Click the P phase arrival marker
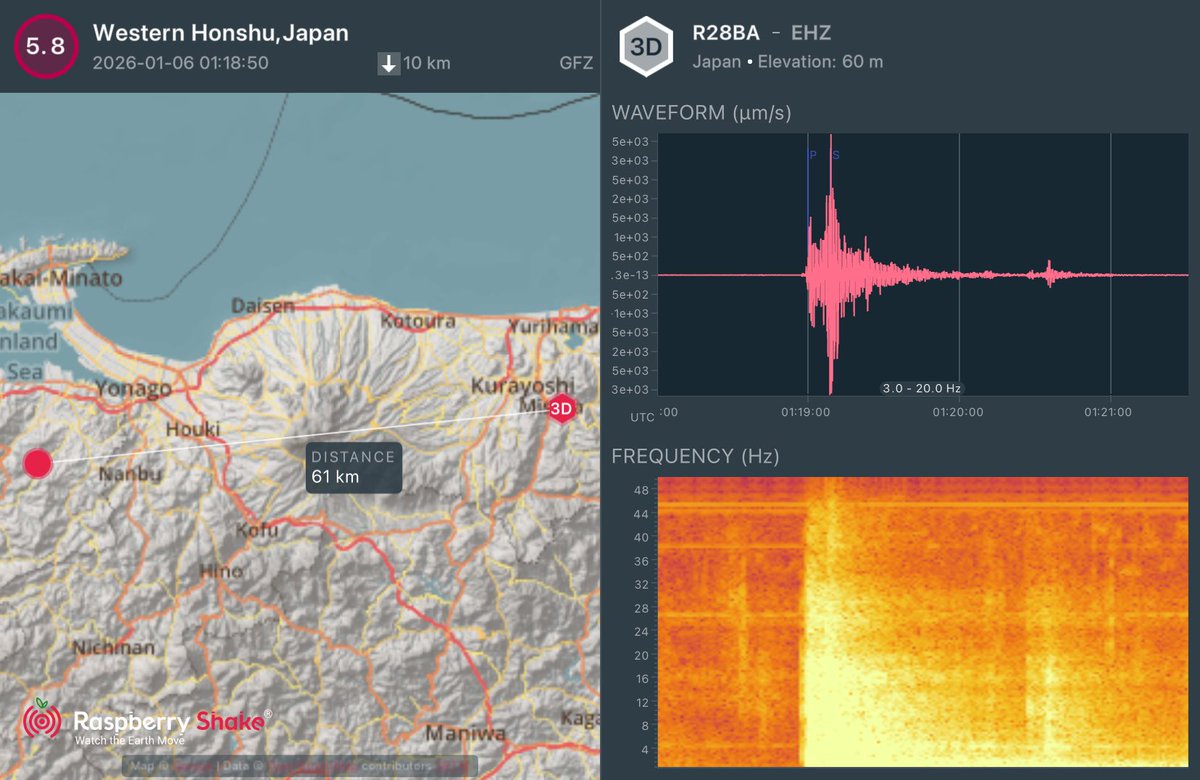The height and width of the screenshot is (780, 1200). (x=810, y=156)
